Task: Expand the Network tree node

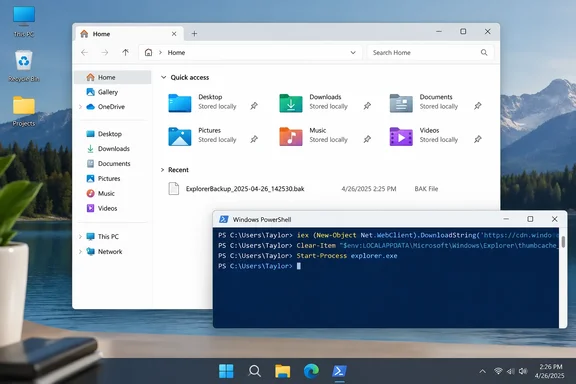Action: coord(80,251)
